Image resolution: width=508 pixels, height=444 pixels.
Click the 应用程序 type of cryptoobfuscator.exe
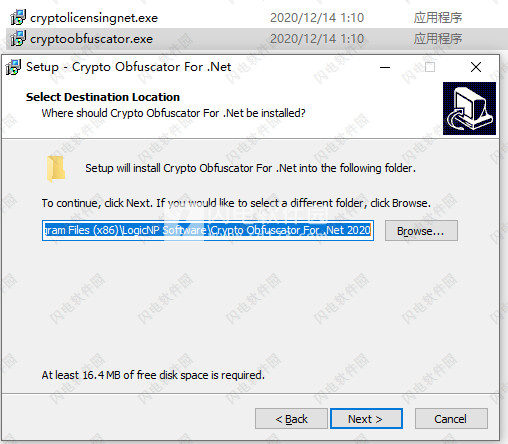point(438,39)
